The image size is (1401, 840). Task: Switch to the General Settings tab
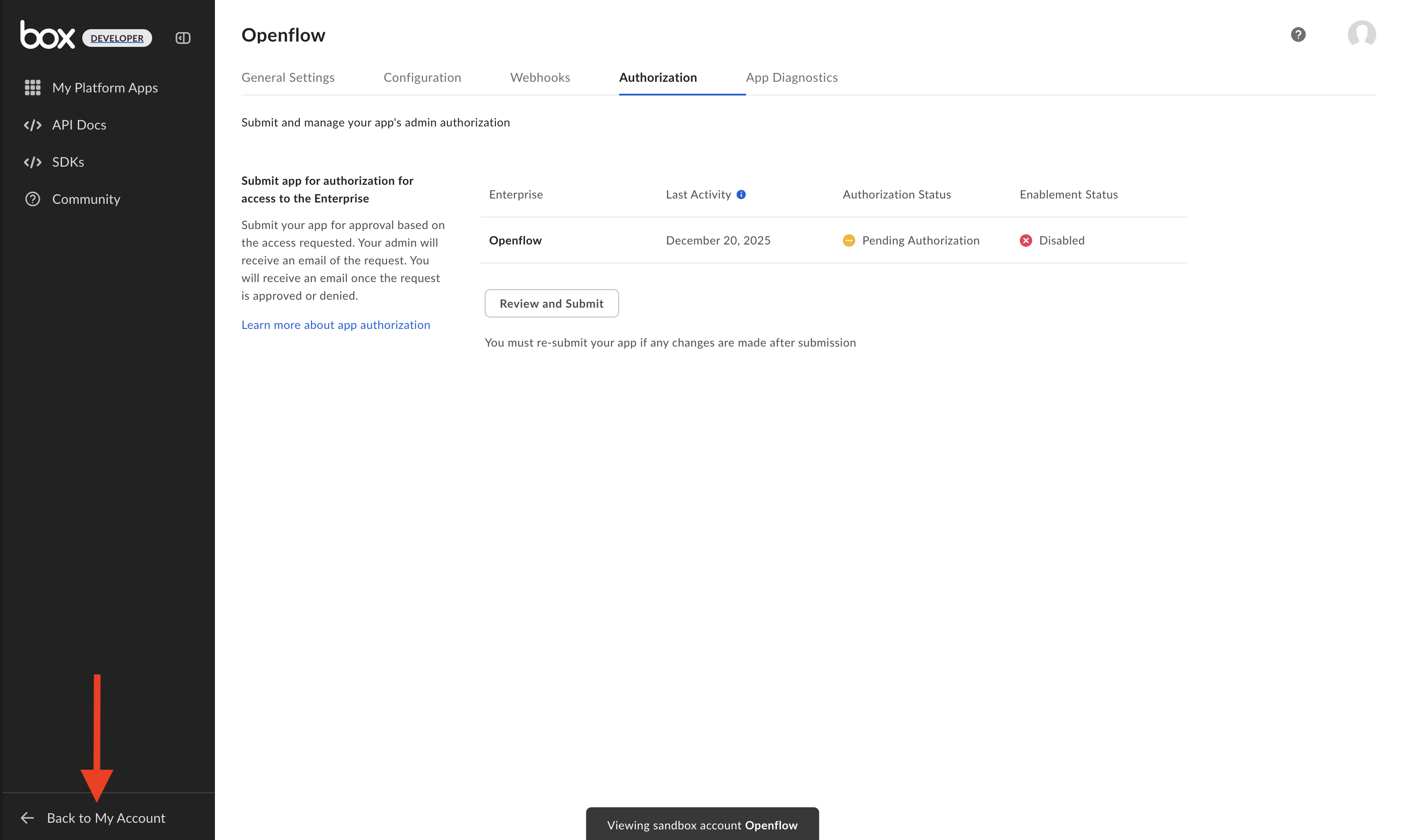[x=287, y=77]
